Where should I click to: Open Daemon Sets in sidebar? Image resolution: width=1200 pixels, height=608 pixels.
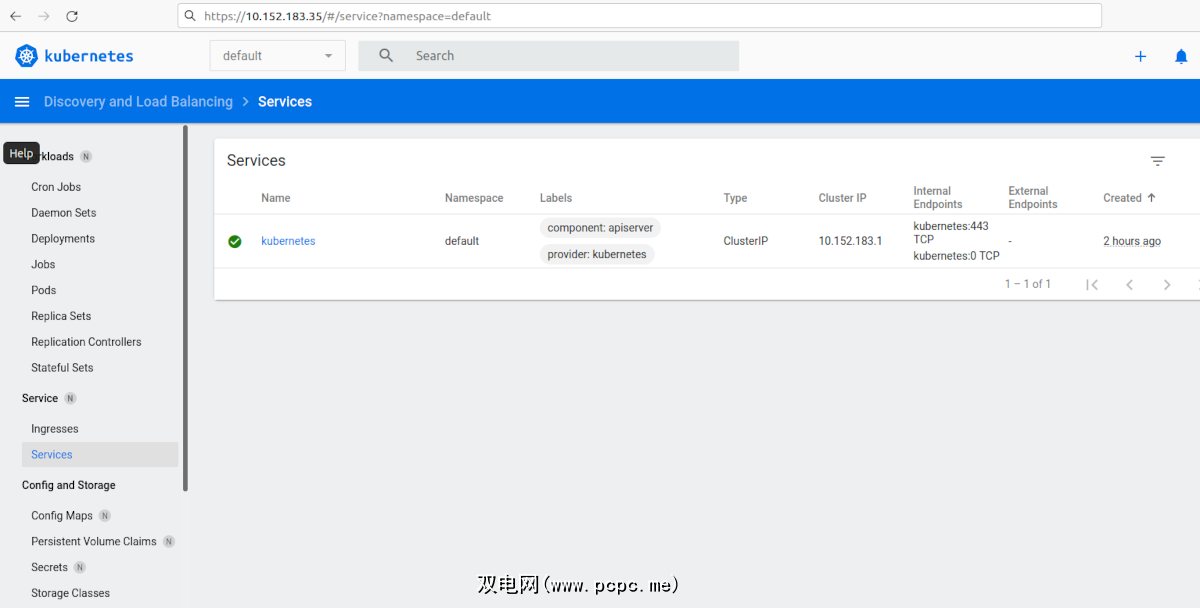64,213
